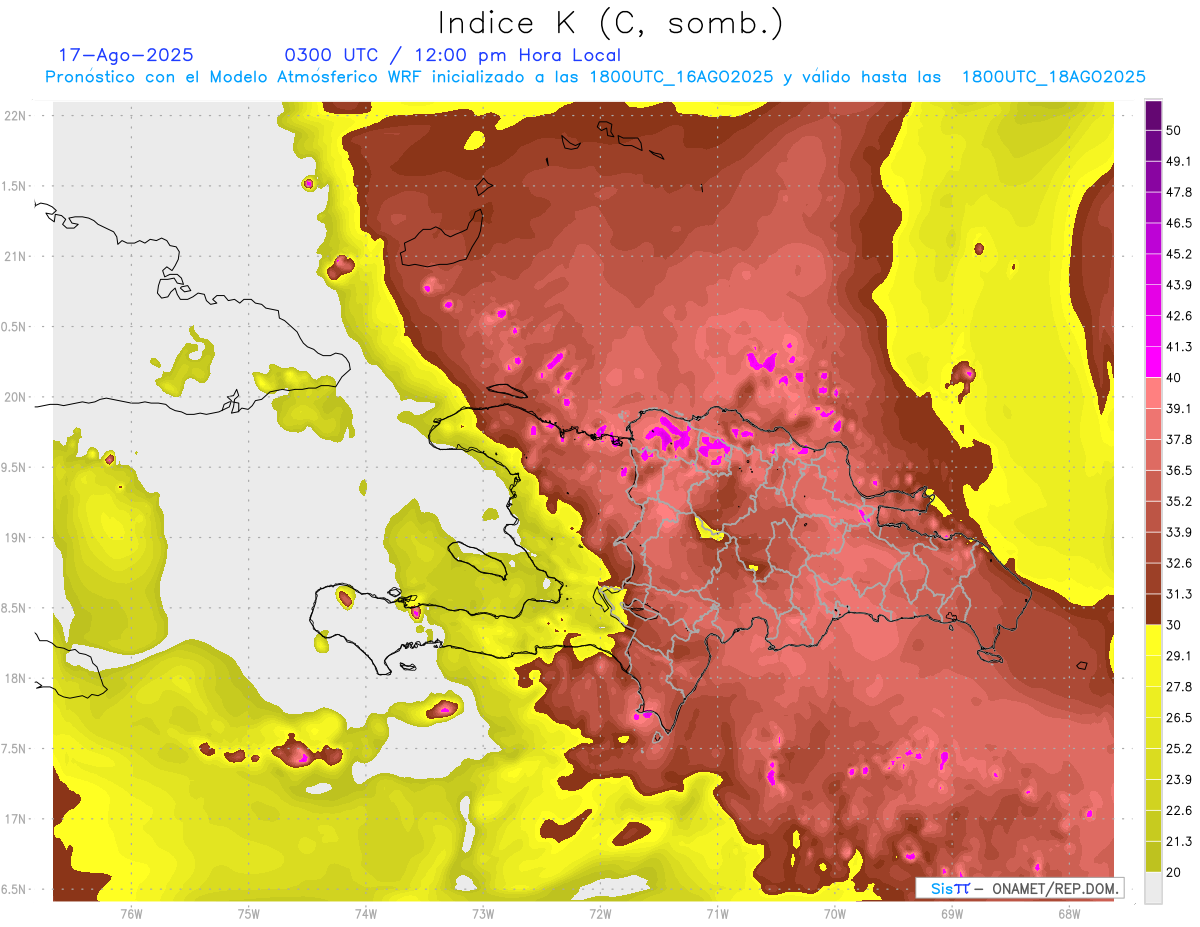Click the "39.1" color scale value
Image resolution: width=1200 pixels, height=927 pixels.
(x=1179, y=409)
